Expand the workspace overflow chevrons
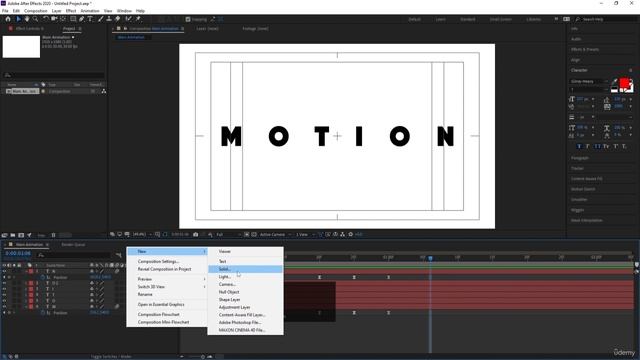This screenshot has height=360, width=640. click(x=556, y=19)
